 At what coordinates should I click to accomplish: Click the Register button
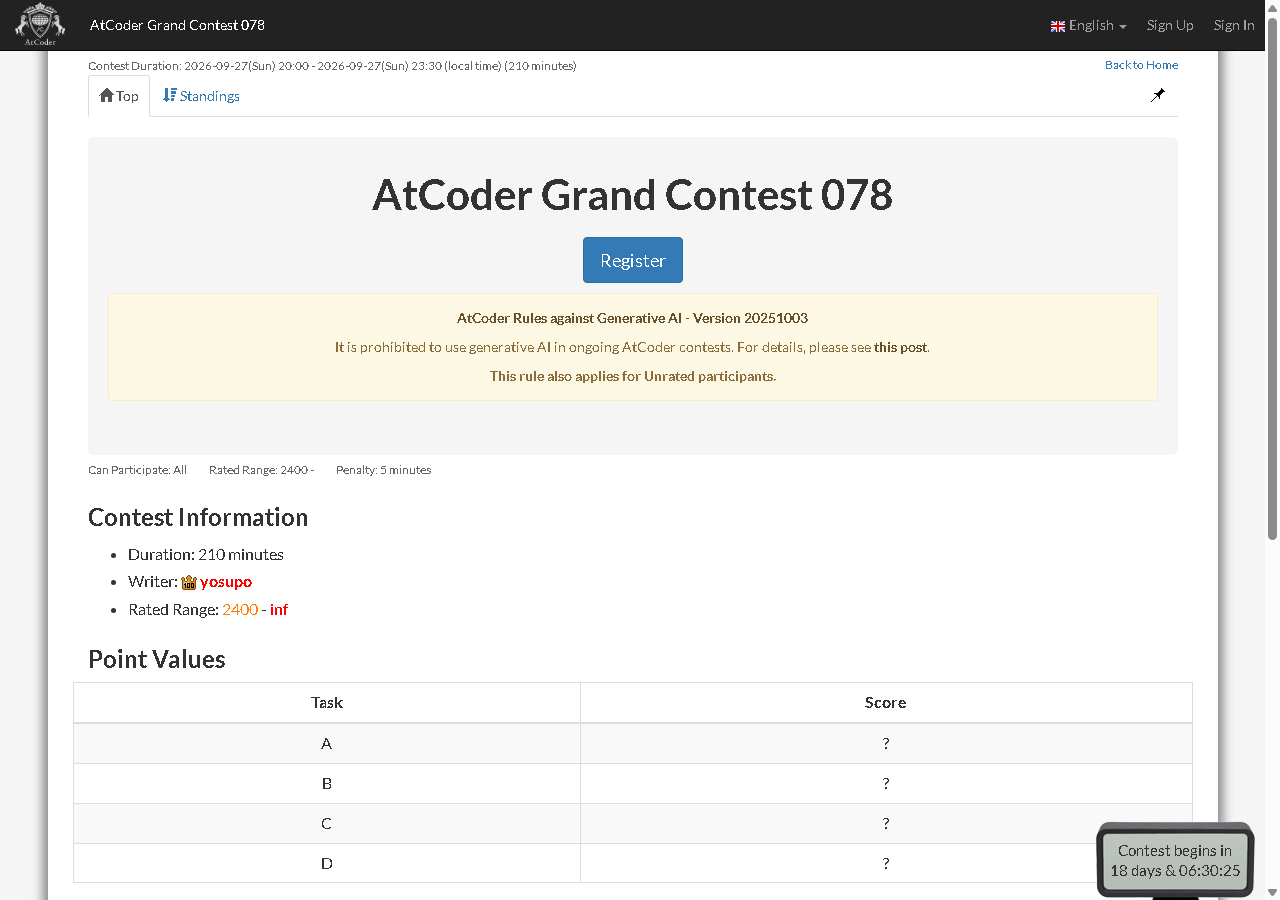pos(633,260)
